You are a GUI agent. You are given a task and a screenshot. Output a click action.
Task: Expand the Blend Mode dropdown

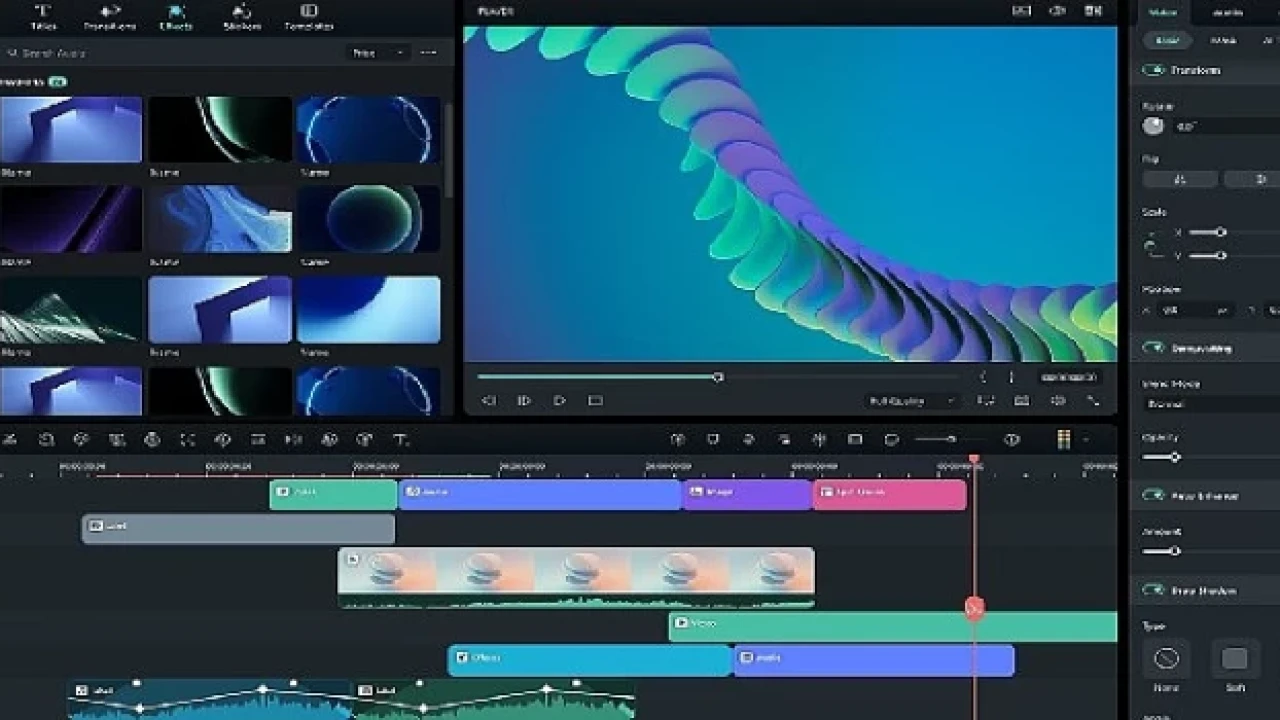(1210, 404)
